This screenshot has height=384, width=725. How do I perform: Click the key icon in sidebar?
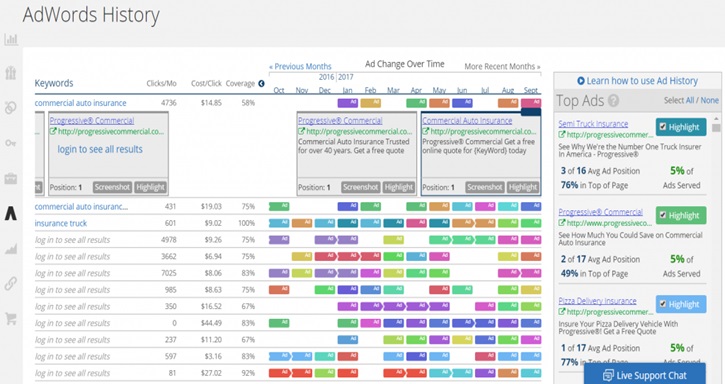(x=11, y=143)
